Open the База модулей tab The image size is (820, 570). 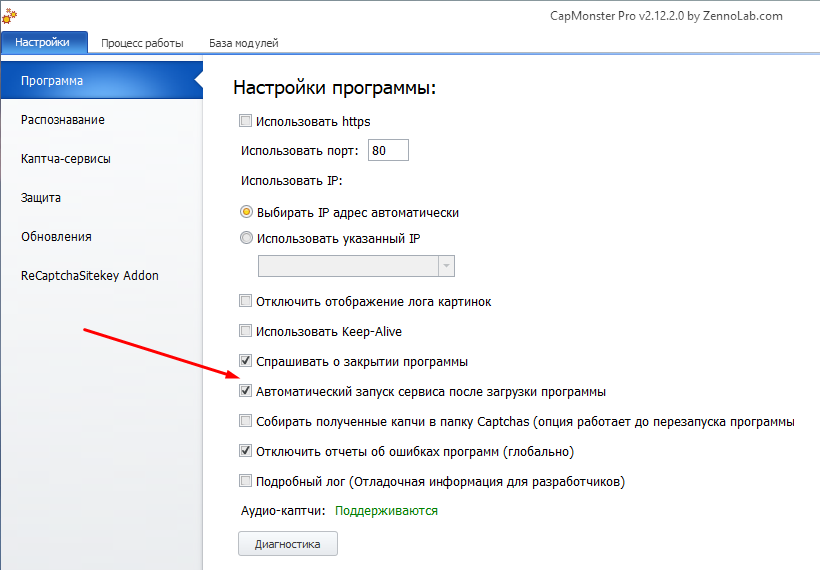[x=243, y=43]
